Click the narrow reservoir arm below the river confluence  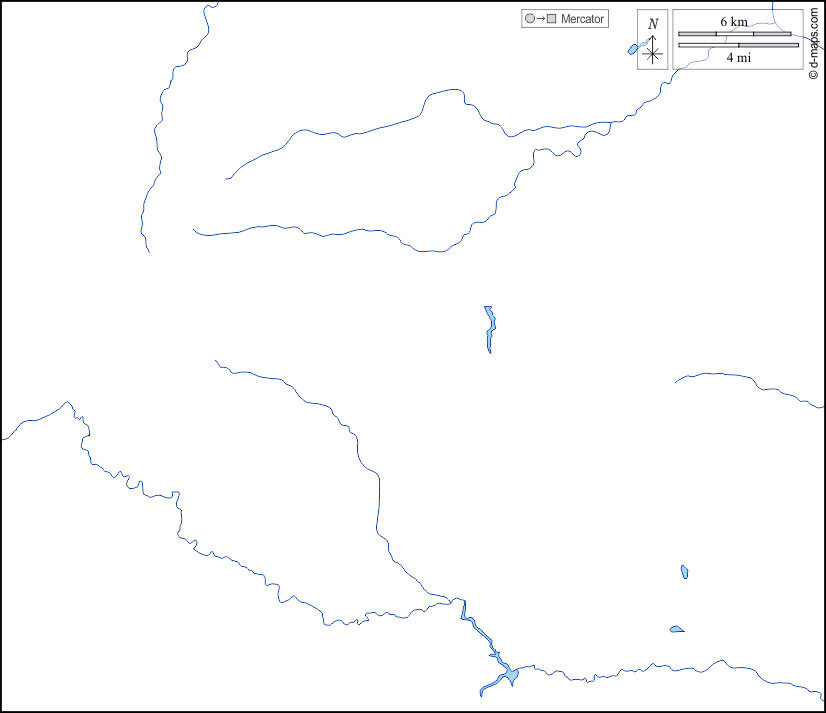[479, 630]
